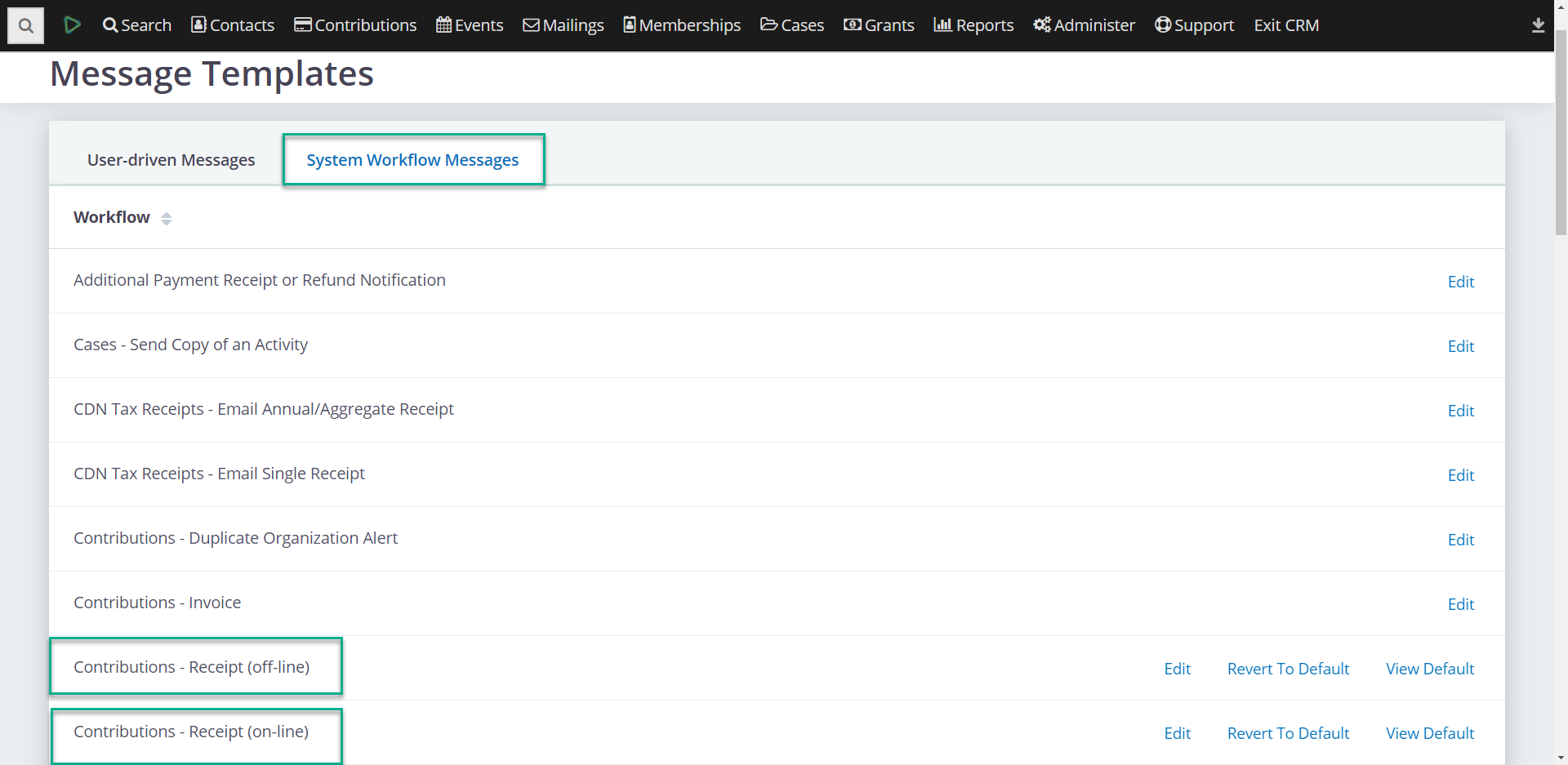Open the Contacts menu
1568x765 pixels.
tap(233, 25)
